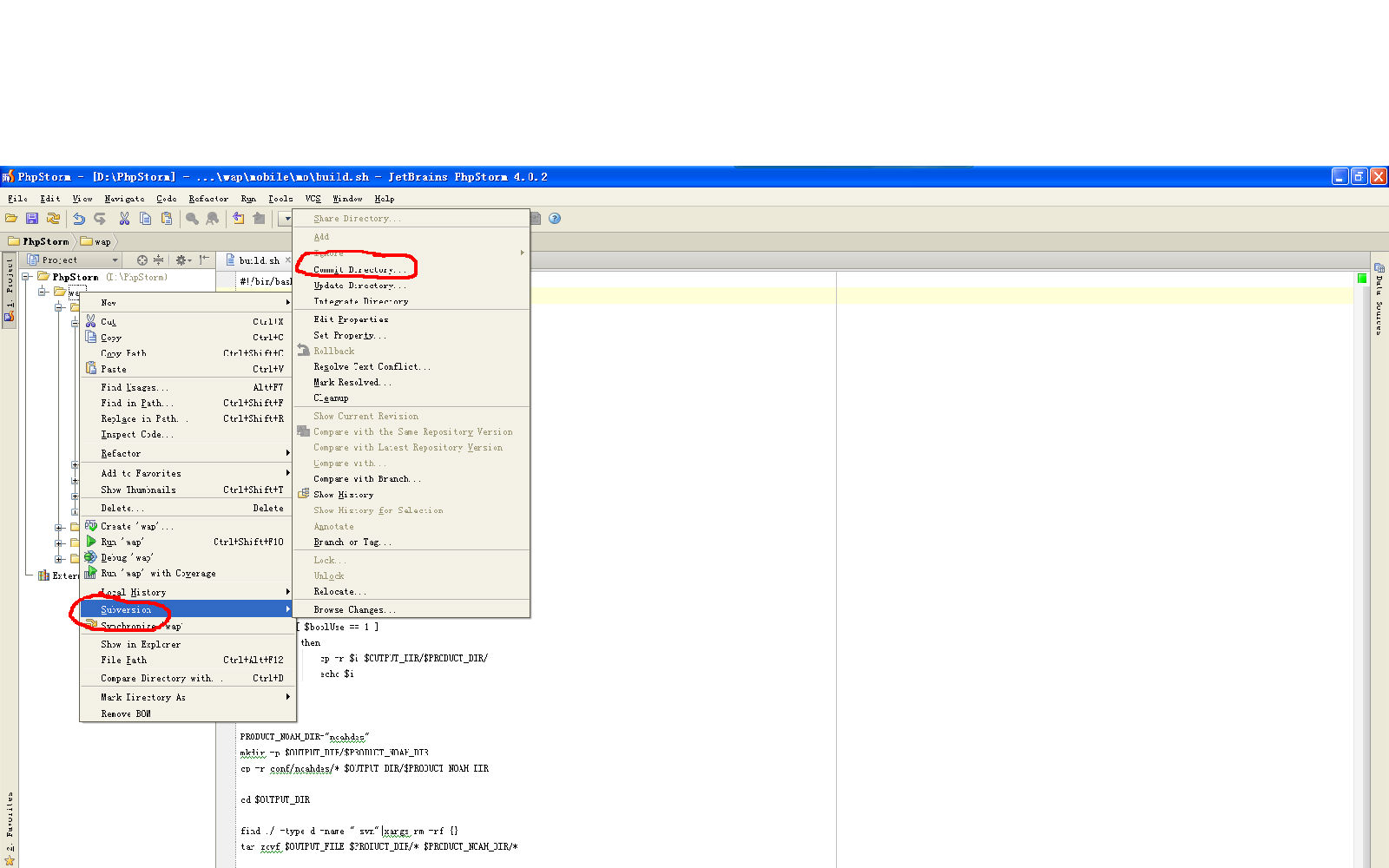Close the build.sh editor tab
This screenshot has height=868, width=1389.
point(287,260)
